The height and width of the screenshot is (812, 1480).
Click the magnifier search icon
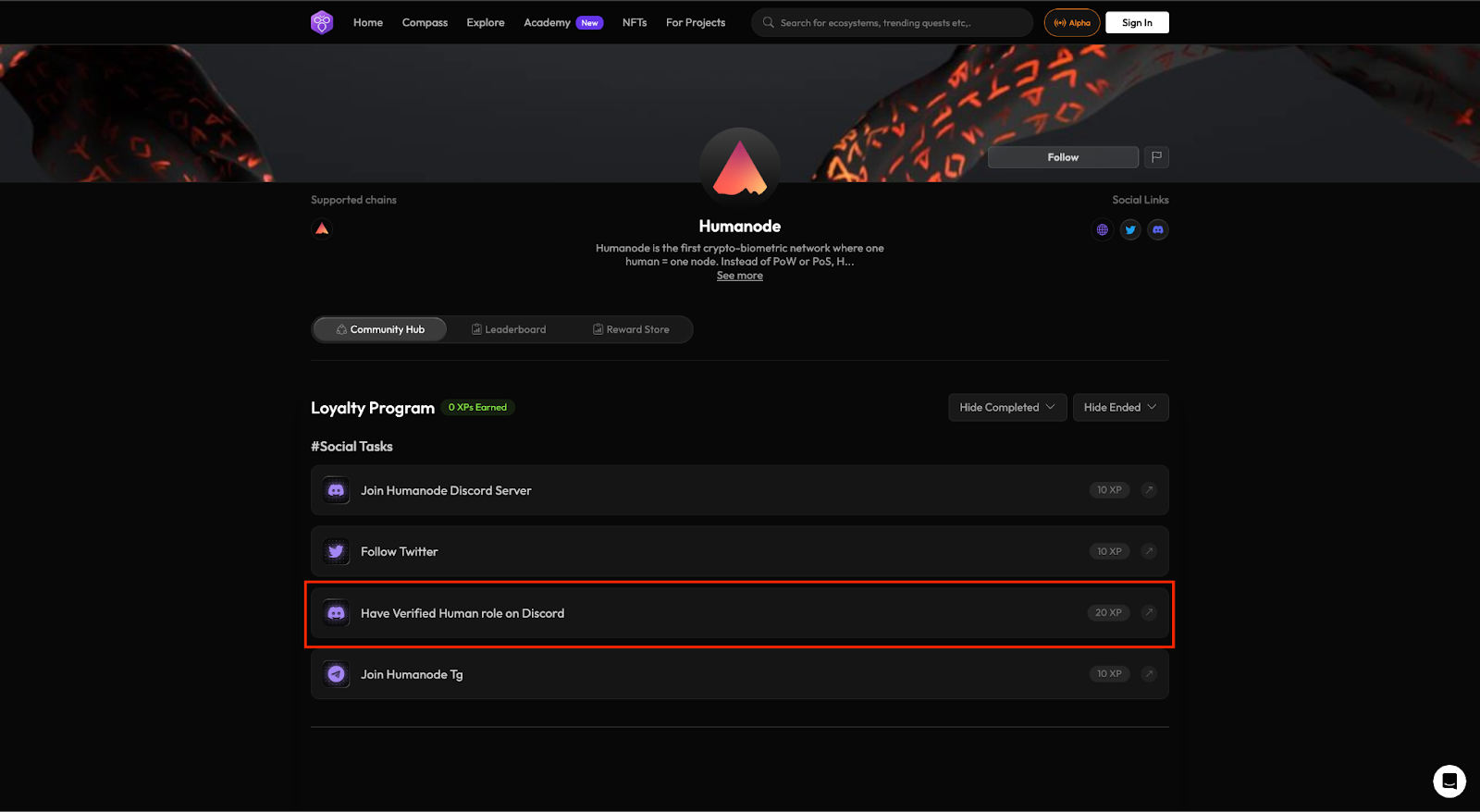pos(769,22)
